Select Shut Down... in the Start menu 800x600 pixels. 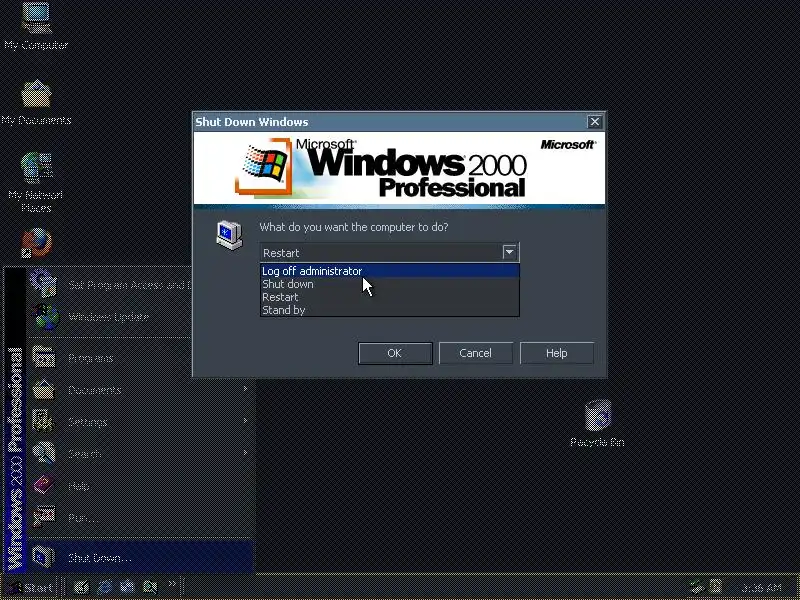click(x=141, y=558)
